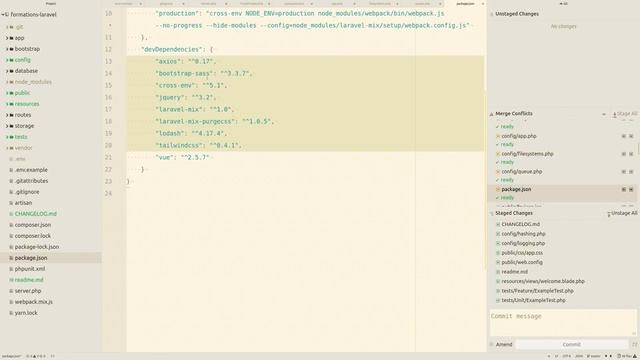640x360 pixels.
Task: Open the artisan file
Action: click(x=23, y=203)
